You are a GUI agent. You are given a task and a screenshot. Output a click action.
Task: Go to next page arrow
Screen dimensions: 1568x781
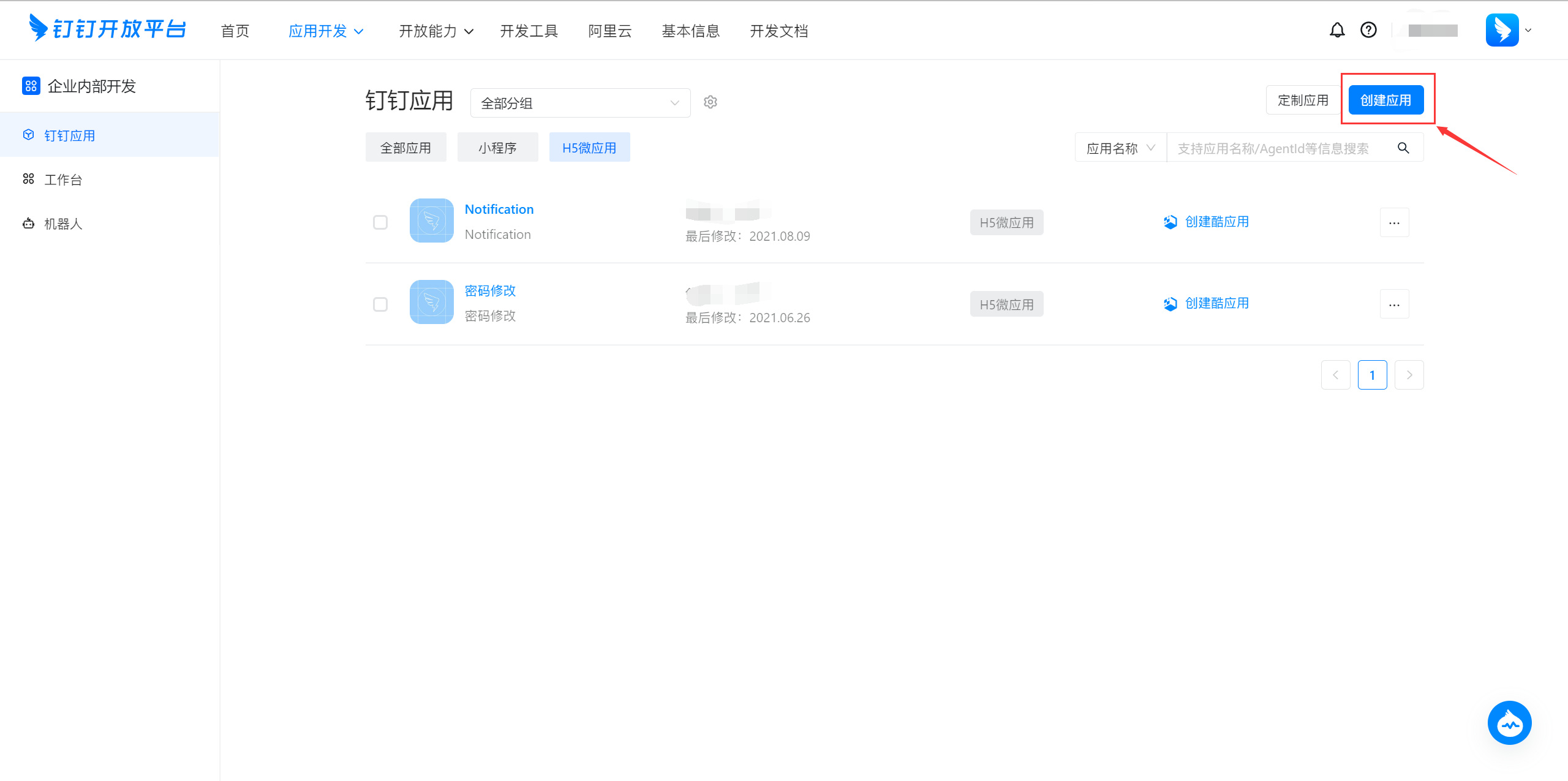point(1409,375)
